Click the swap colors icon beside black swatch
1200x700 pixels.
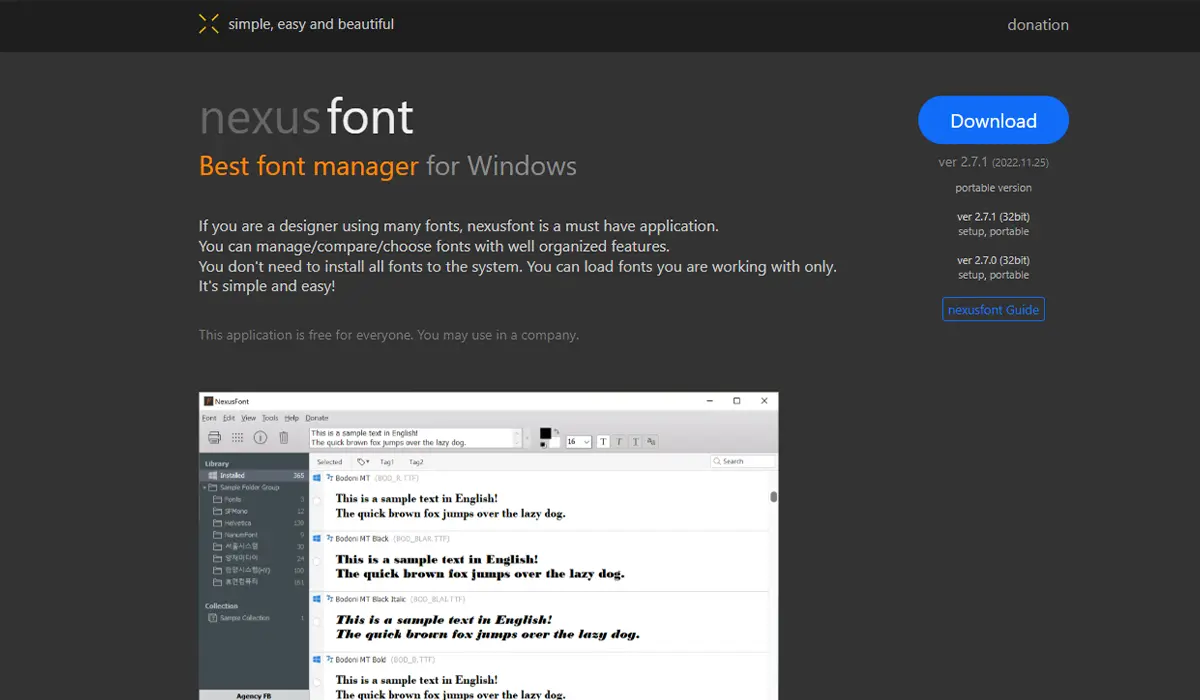556,431
